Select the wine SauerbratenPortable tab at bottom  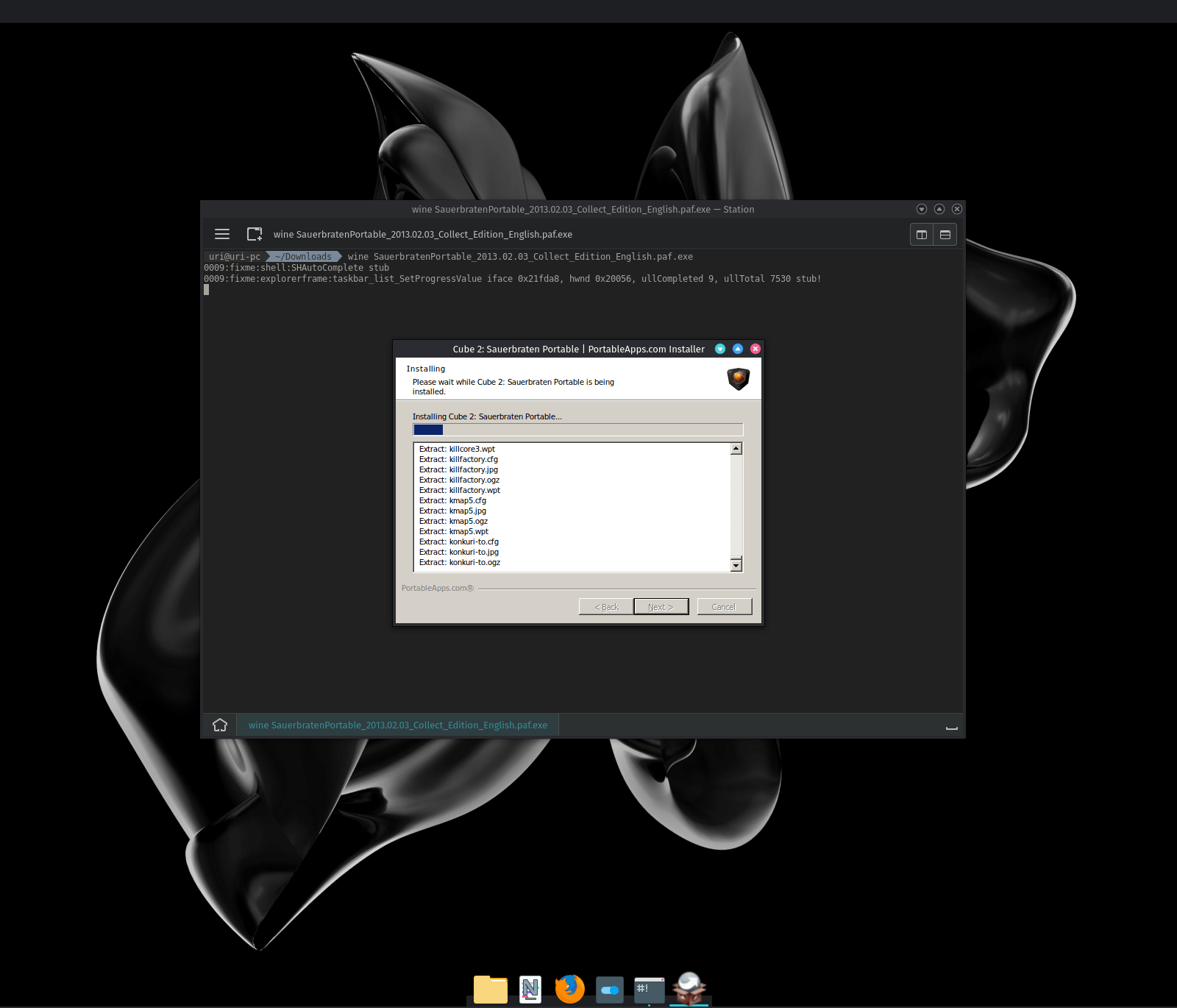pos(398,725)
